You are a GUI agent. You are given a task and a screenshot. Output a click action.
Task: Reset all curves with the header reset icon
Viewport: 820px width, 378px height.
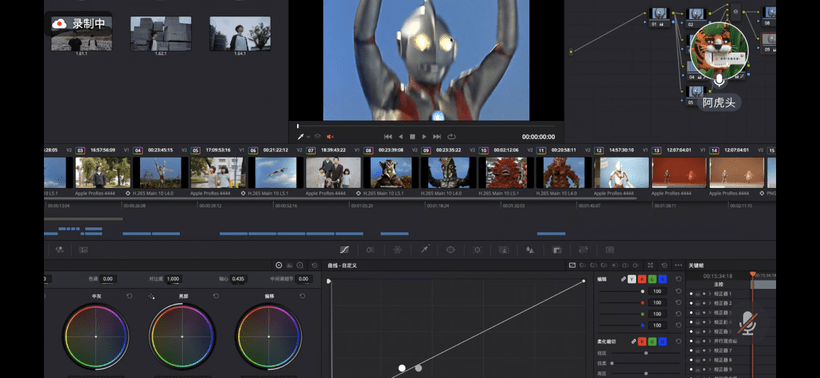tap(664, 266)
